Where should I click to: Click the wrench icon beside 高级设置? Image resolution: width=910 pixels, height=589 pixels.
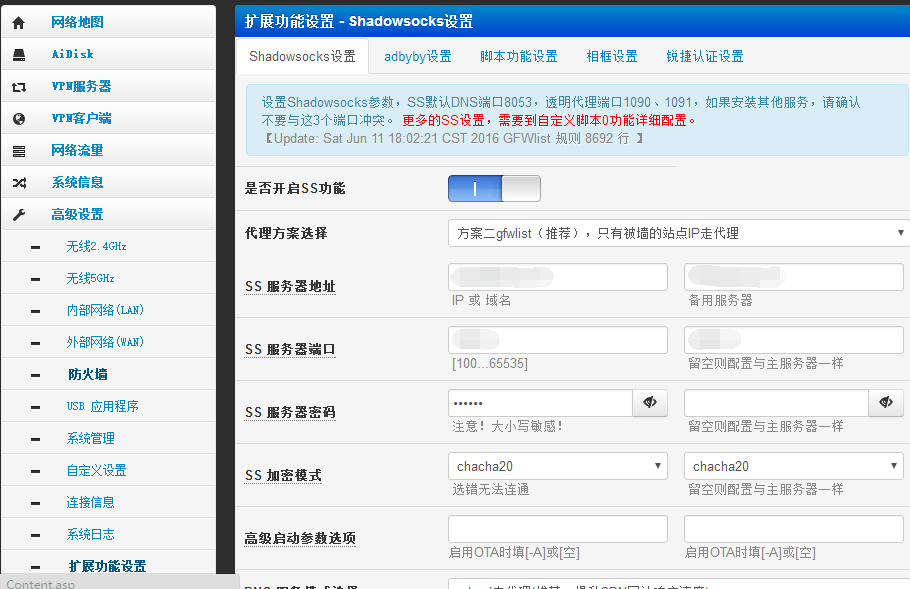pyautogui.click(x=19, y=215)
